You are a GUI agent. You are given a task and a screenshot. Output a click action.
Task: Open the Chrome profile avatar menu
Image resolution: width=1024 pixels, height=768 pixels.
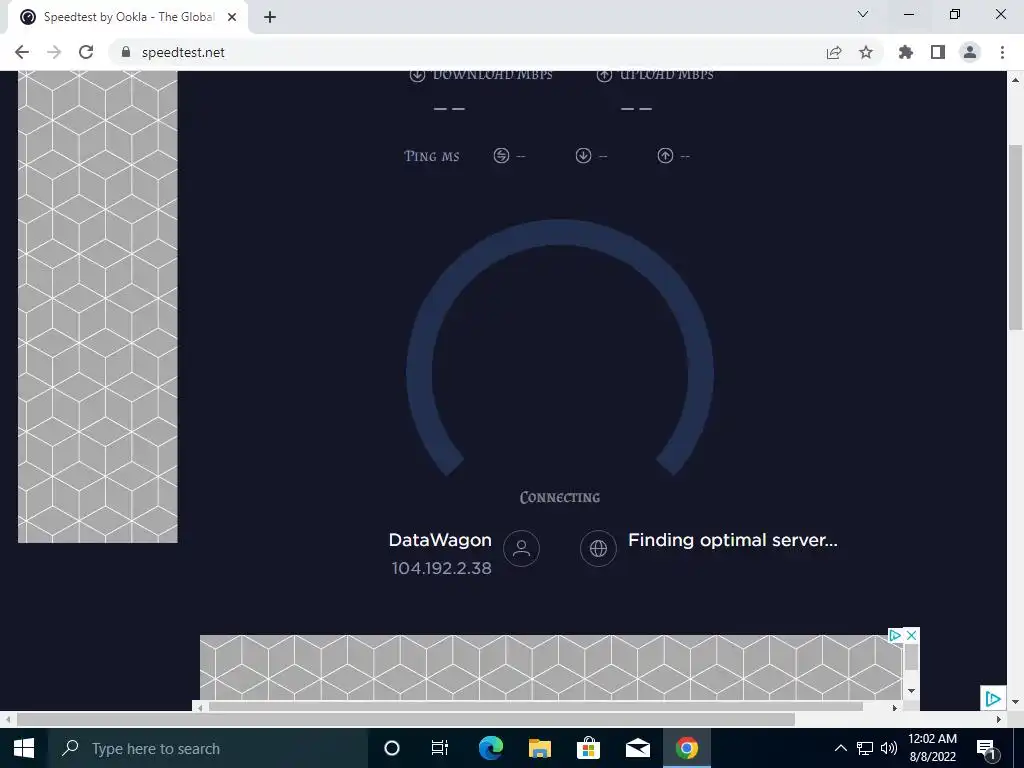[x=970, y=52]
